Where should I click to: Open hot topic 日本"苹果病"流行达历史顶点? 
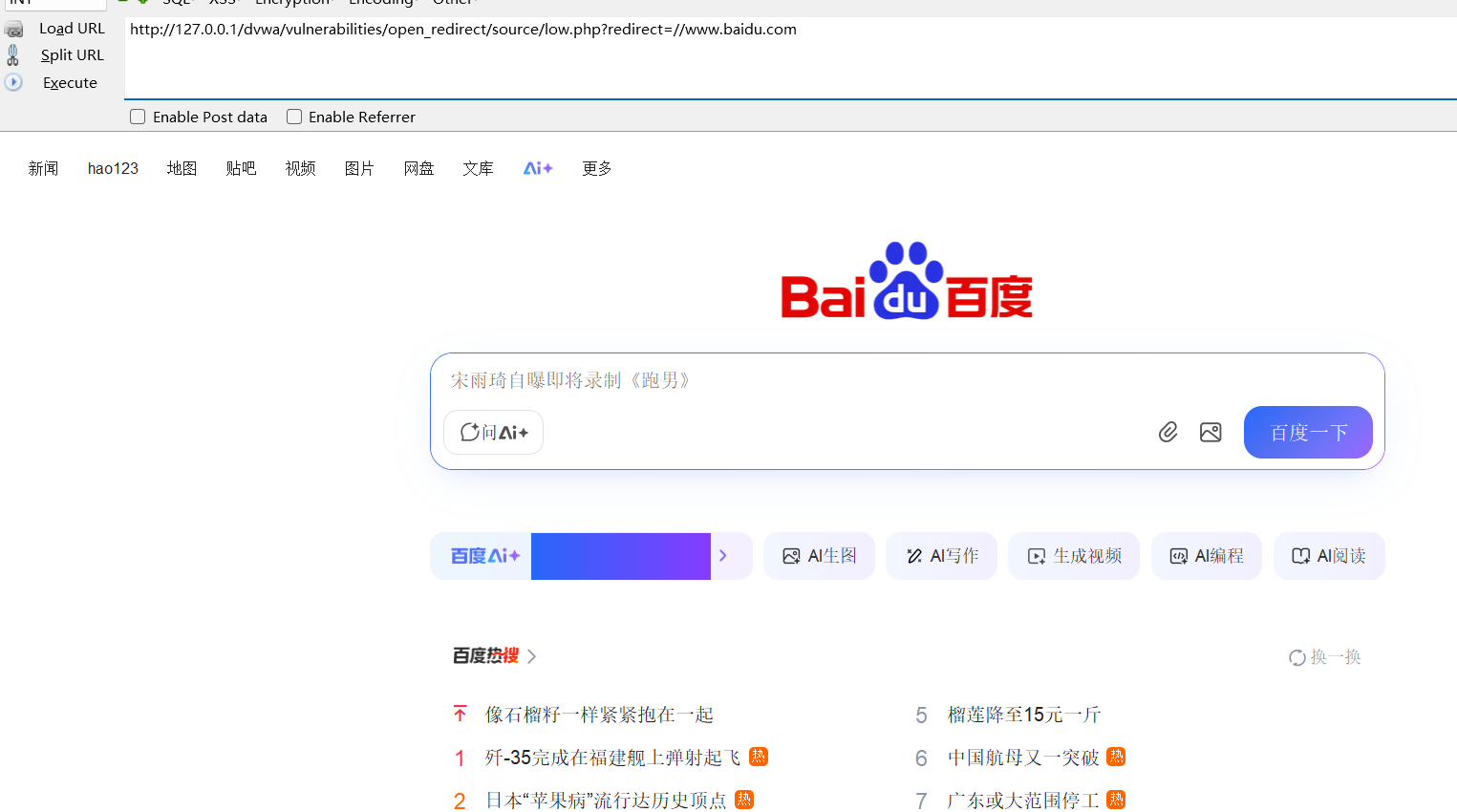click(x=606, y=801)
